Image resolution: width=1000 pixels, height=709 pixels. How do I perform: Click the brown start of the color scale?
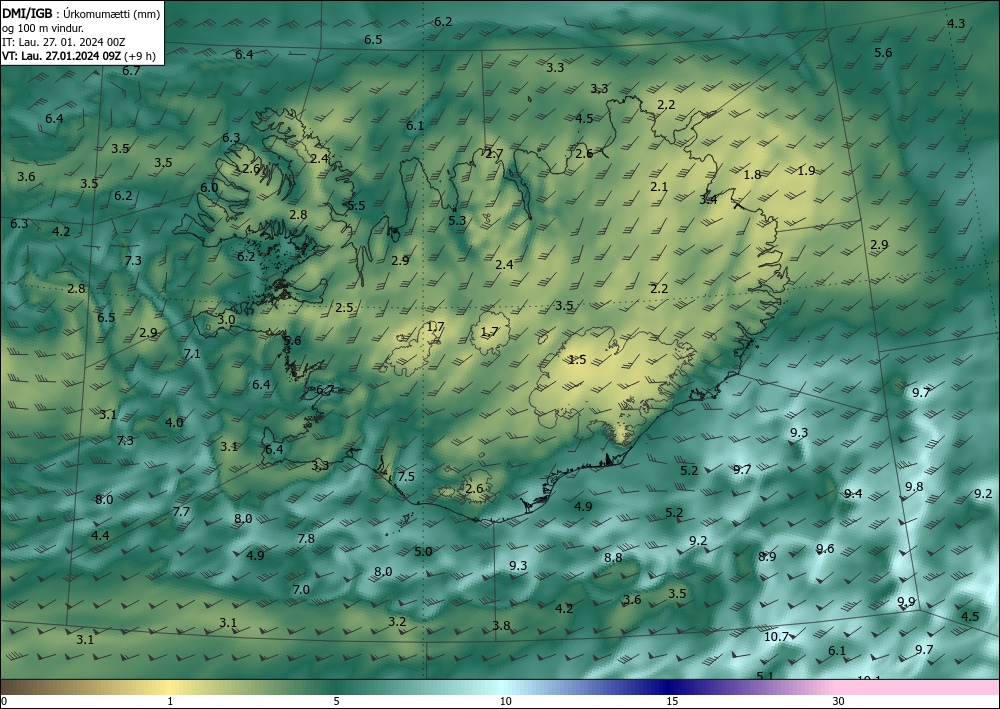click(19, 687)
